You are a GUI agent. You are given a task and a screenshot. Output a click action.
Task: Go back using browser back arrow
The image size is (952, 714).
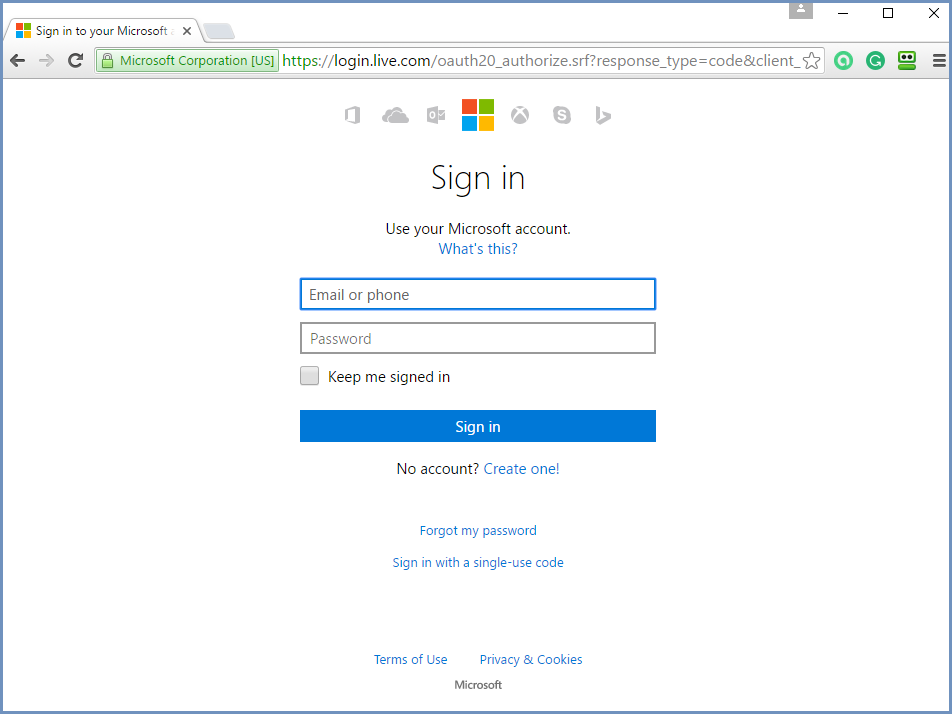point(17,61)
